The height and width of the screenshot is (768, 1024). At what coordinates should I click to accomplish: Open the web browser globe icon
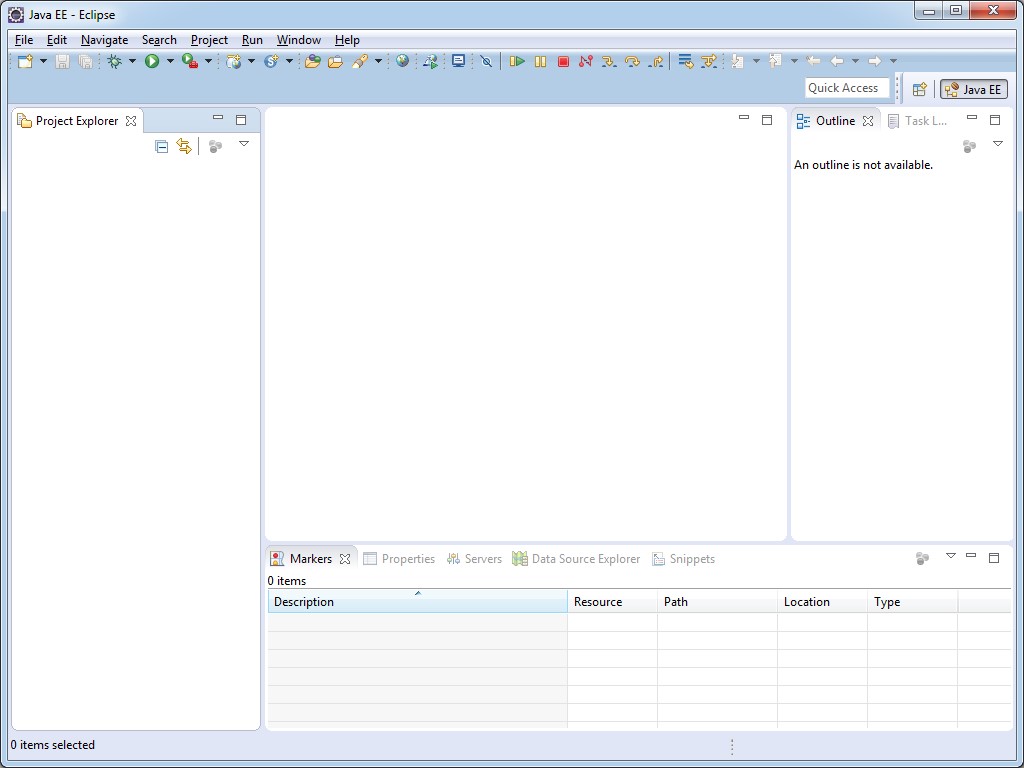[402, 61]
